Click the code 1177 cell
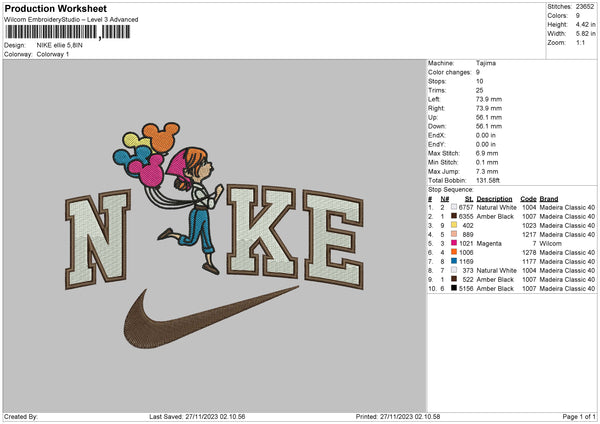This screenshot has width=600, height=424. tap(529, 261)
